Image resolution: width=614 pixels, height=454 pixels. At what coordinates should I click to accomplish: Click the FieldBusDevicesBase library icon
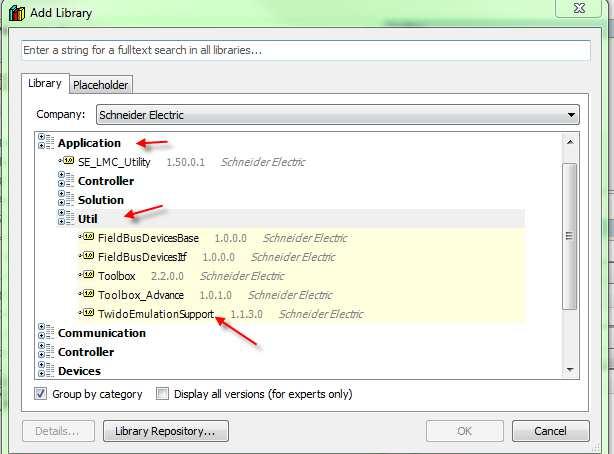coord(87,237)
